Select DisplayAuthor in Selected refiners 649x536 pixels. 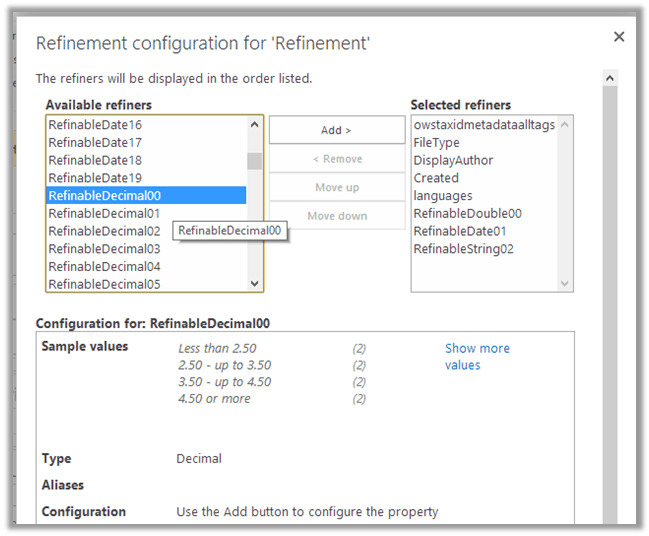coord(453,160)
